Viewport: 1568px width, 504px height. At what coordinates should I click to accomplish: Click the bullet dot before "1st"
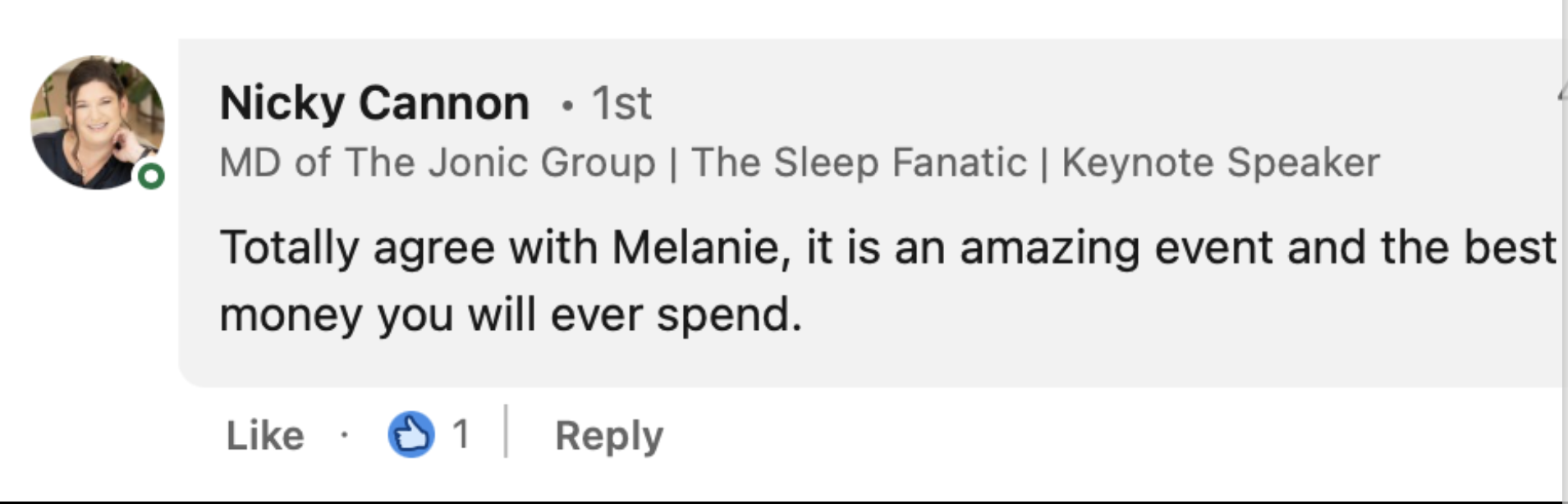567,106
